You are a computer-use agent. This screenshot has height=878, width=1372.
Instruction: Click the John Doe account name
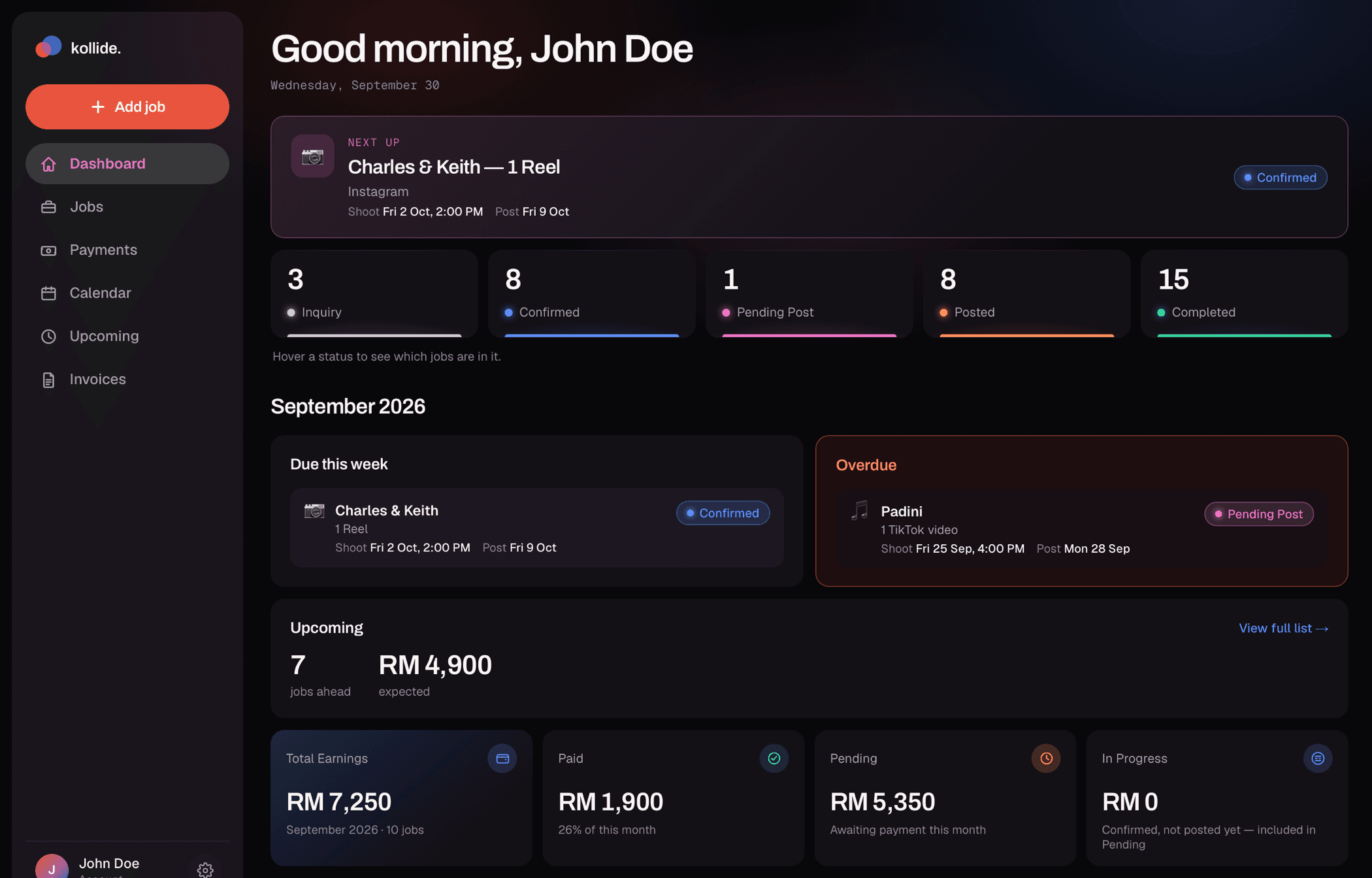109,863
